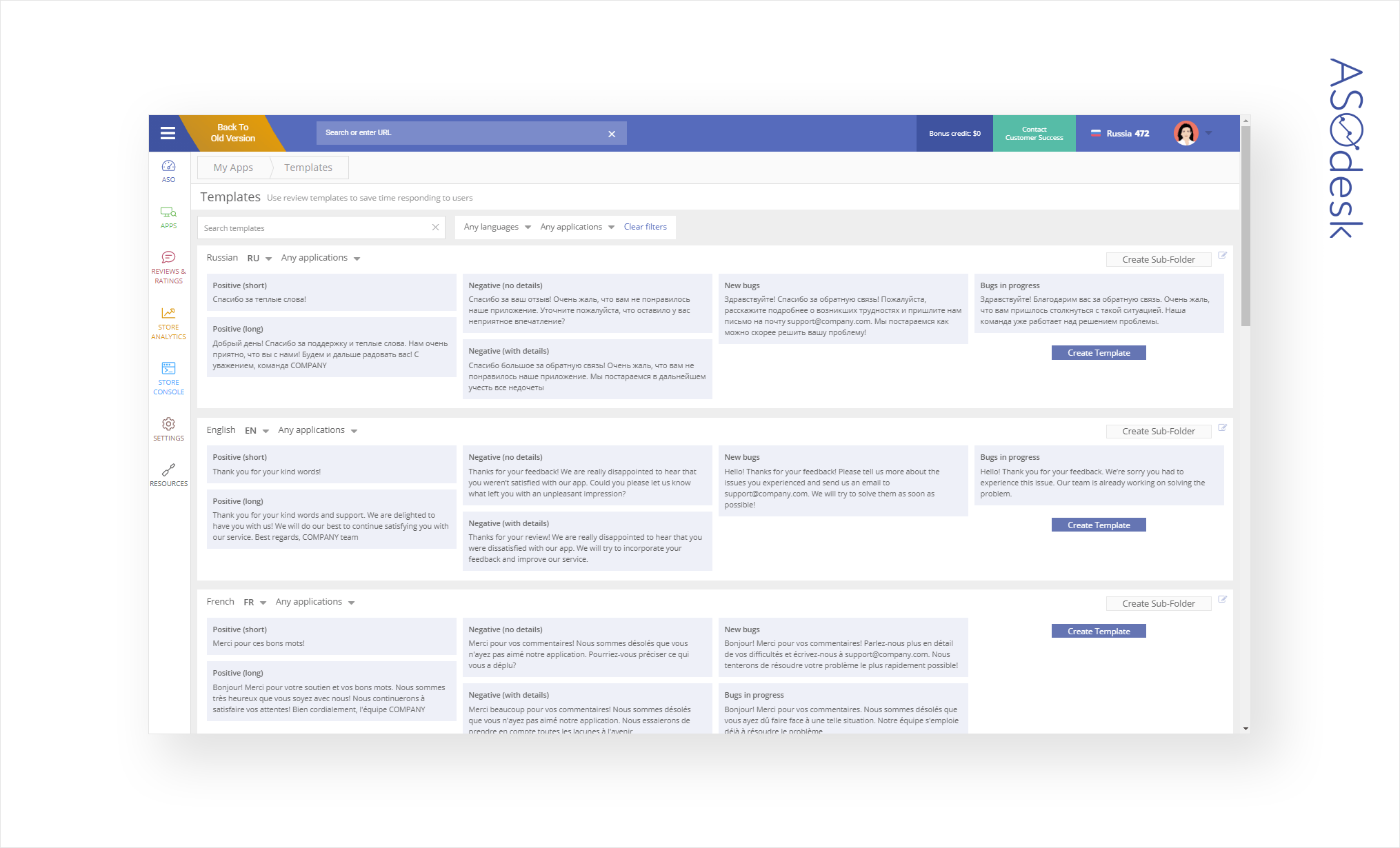Screen dimensions: 1400x848
Task: Click Create Template button for French section
Action: (x=1098, y=630)
